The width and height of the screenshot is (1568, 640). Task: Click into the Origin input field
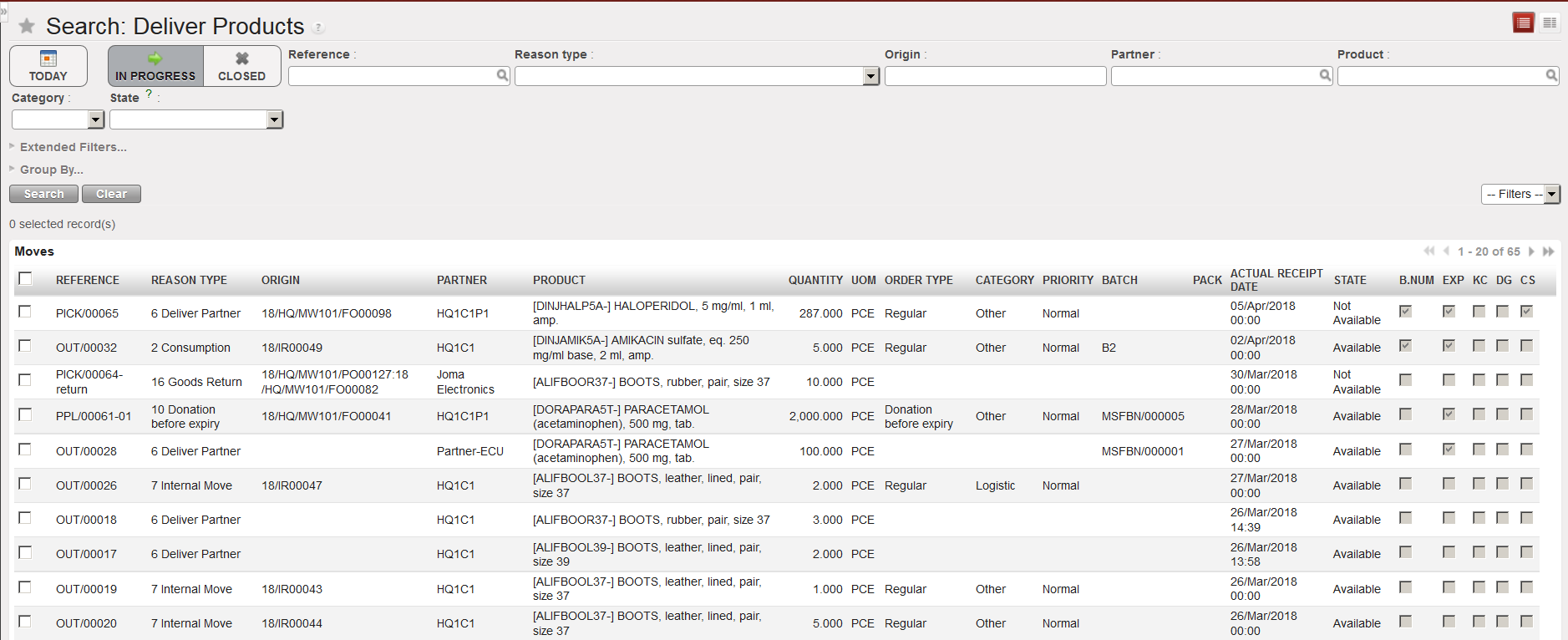coord(995,77)
